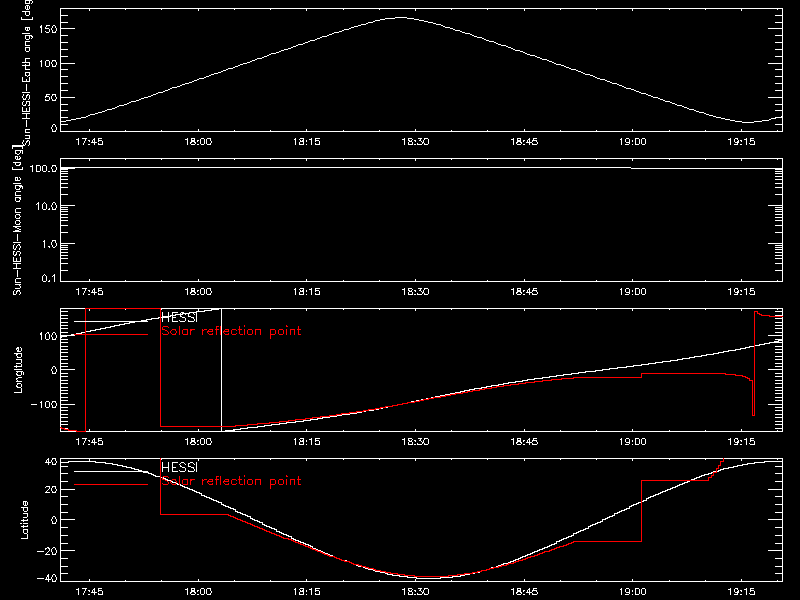Image resolution: width=800 pixels, height=600 pixels.
Task: Click the 0 tick on Longitude axis
Action: 54,370
